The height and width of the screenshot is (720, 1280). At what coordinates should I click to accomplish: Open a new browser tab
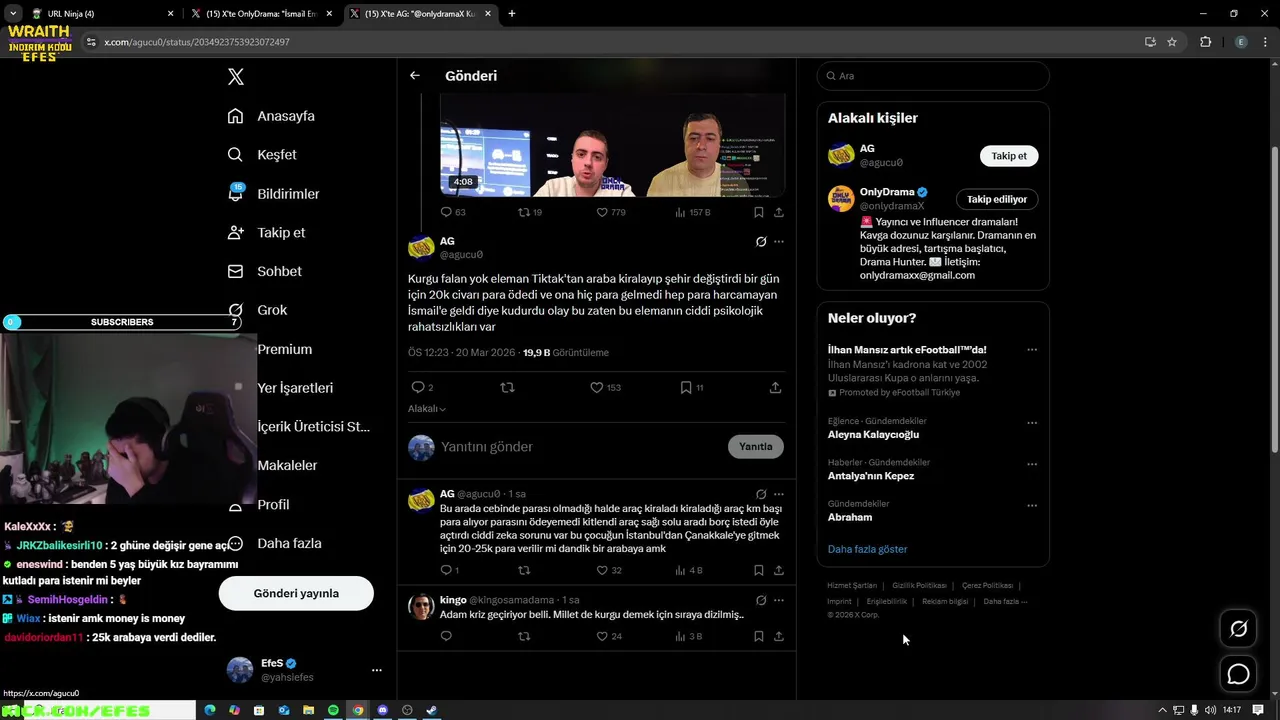coord(512,14)
